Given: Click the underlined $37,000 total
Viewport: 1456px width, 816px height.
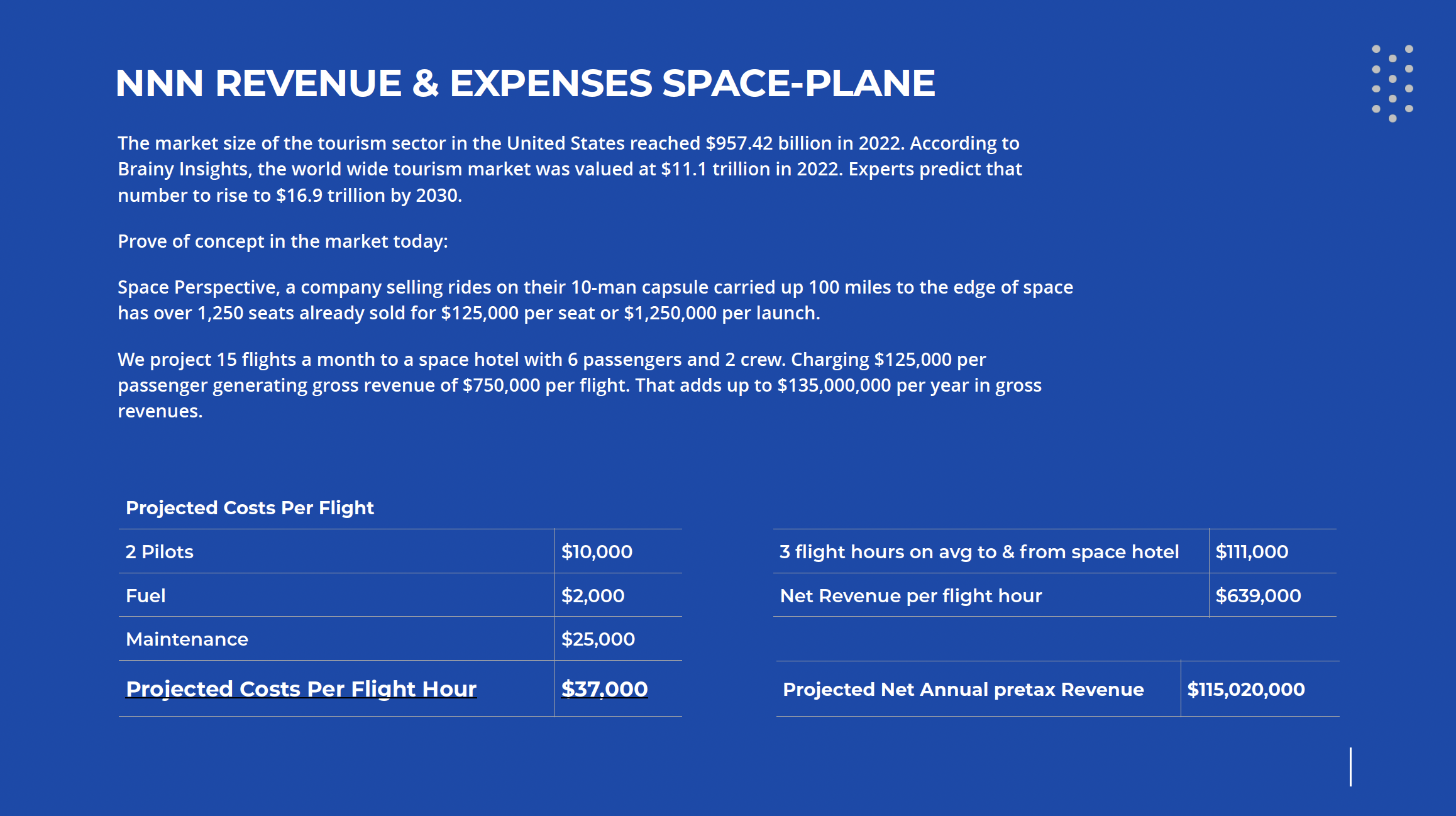Looking at the screenshot, I should click(604, 689).
